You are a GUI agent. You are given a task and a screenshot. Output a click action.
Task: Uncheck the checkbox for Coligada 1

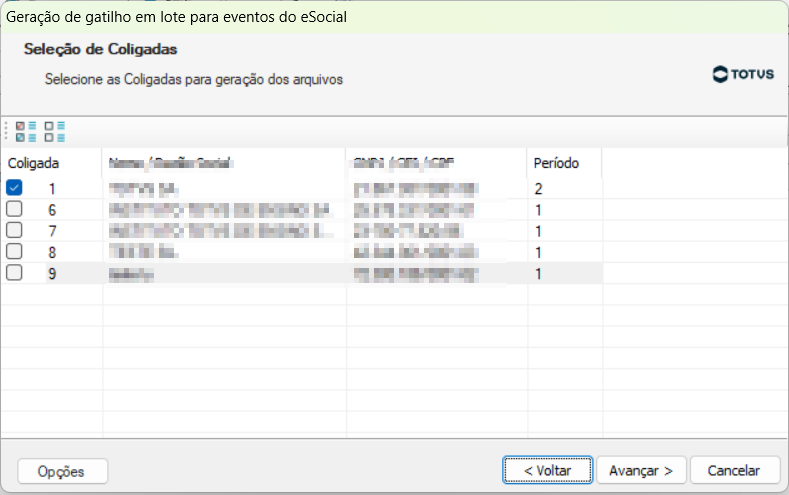coord(14,187)
